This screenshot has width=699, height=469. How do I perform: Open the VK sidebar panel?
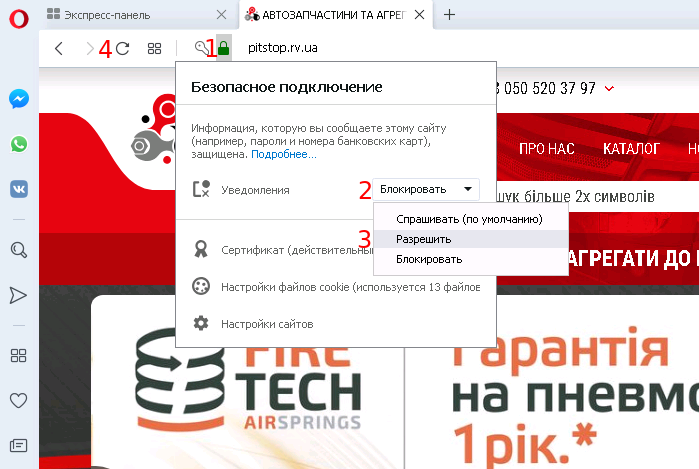(19, 189)
